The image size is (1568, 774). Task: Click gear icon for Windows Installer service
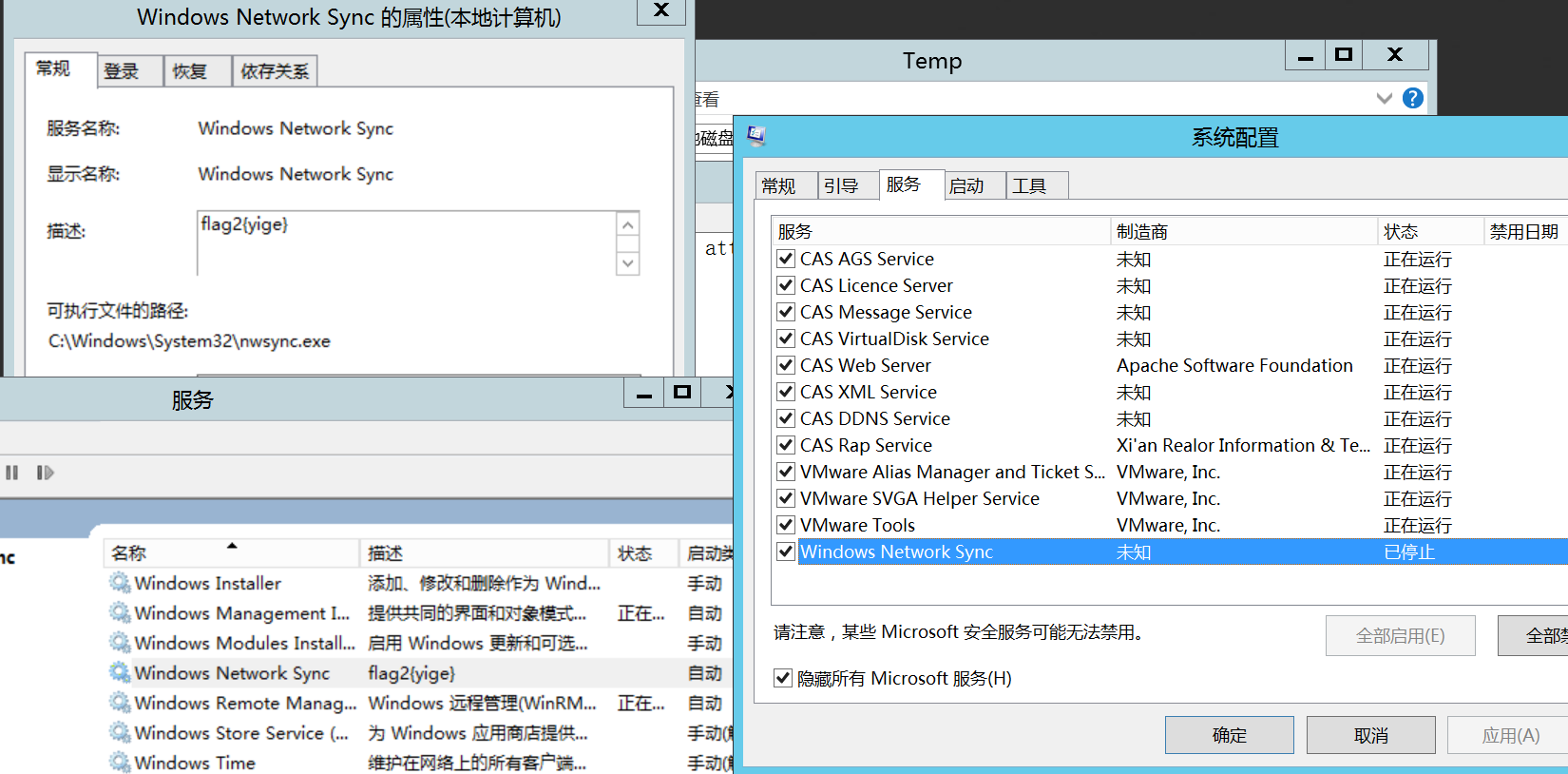[120, 583]
